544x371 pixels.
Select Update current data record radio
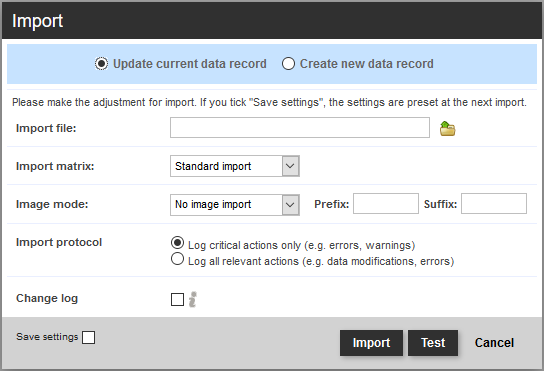pos(101,64)
